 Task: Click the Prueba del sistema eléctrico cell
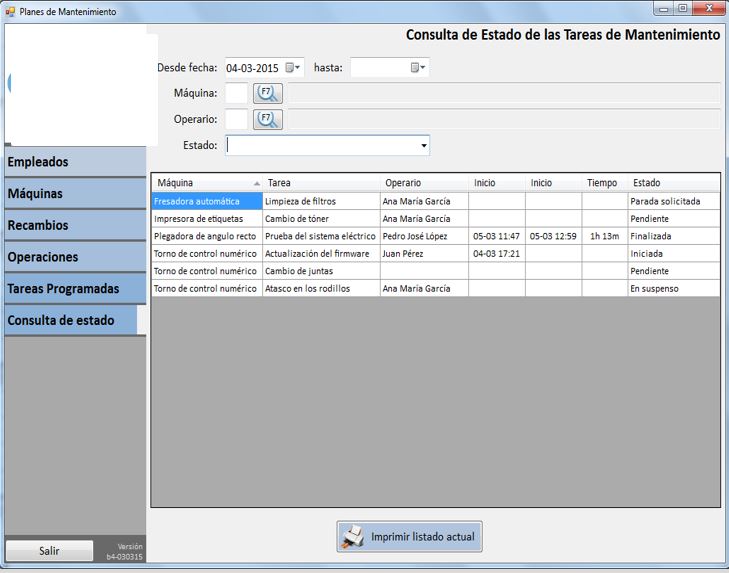(x=321, y=236)
